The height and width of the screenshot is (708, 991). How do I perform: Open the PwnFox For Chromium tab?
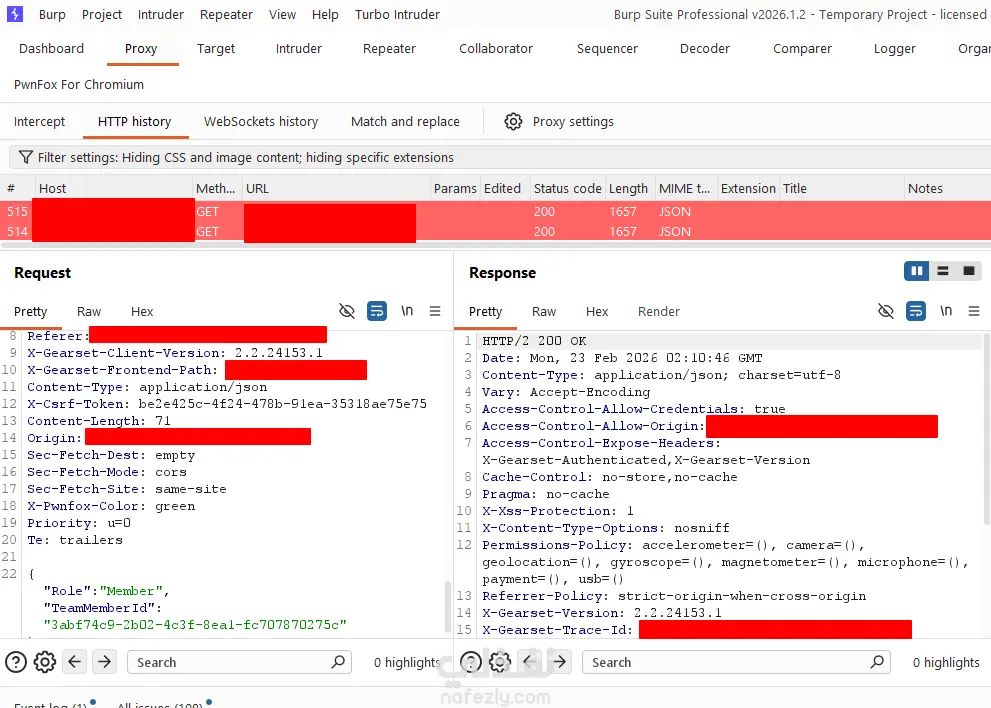point(79,85)
